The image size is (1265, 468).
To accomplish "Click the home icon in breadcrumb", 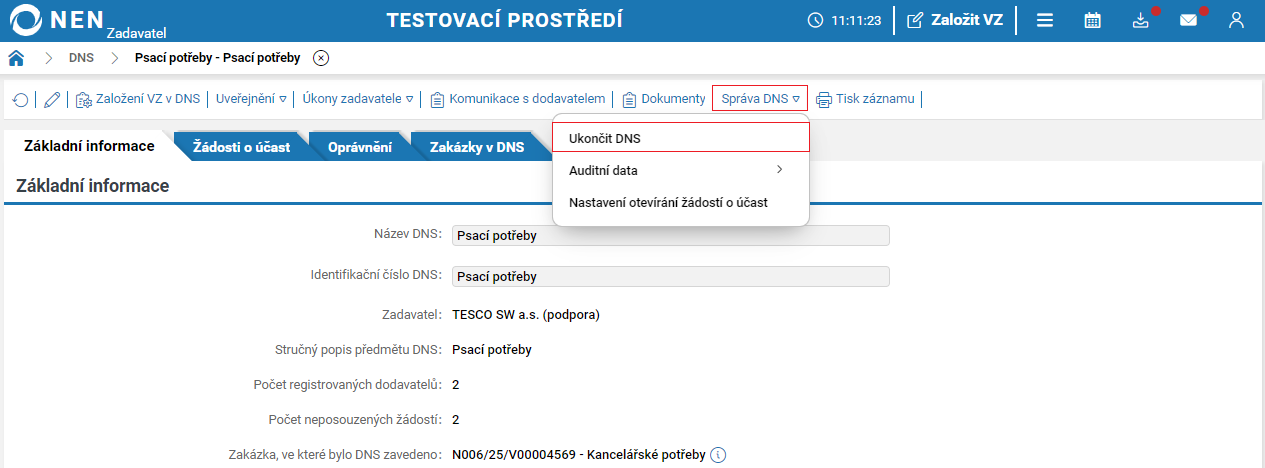I will point(16,58).
